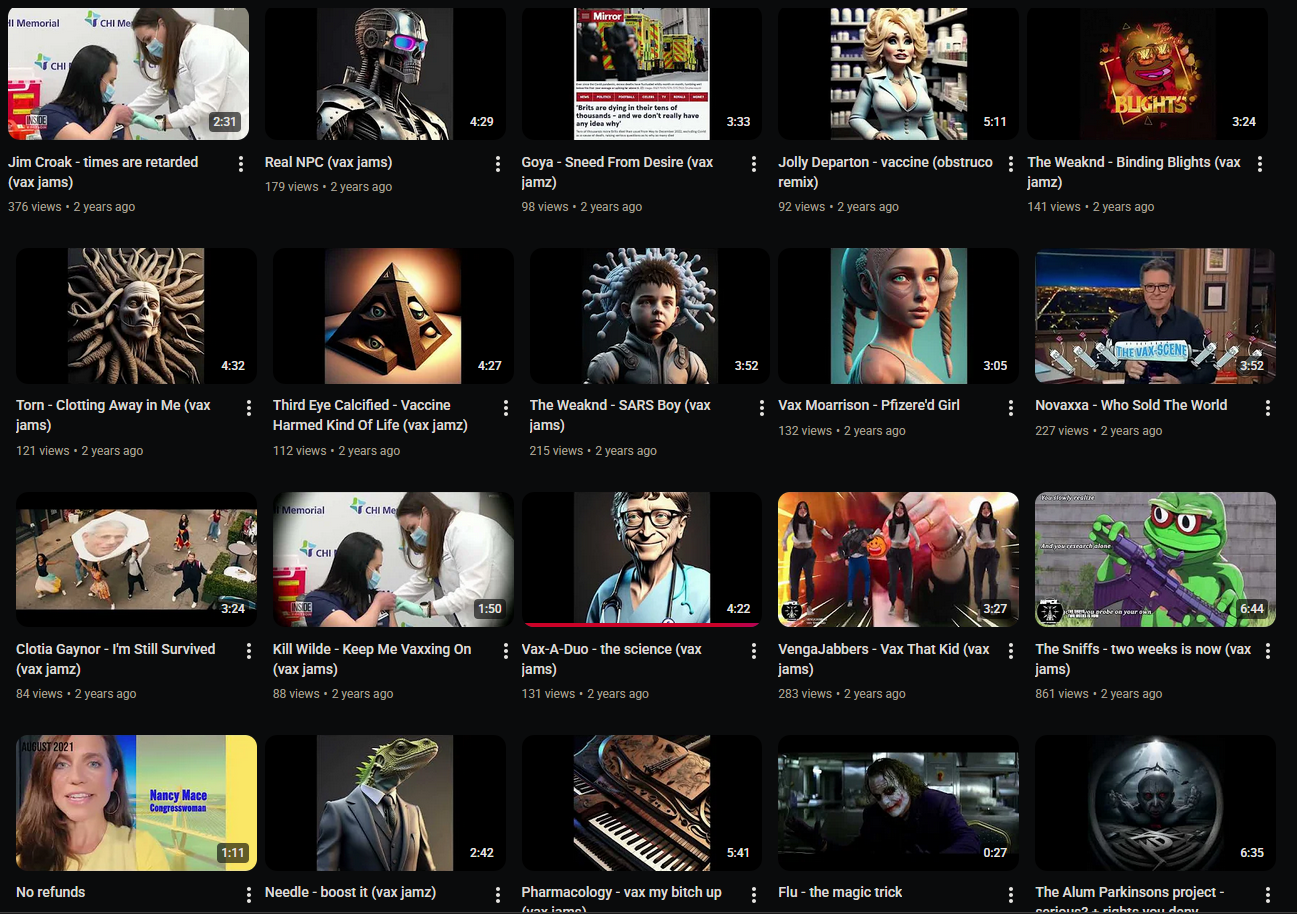1297x914 pixels.
Task: Open the Pfizere'd Girl thumbnail
Action: (x=899, y=316)
